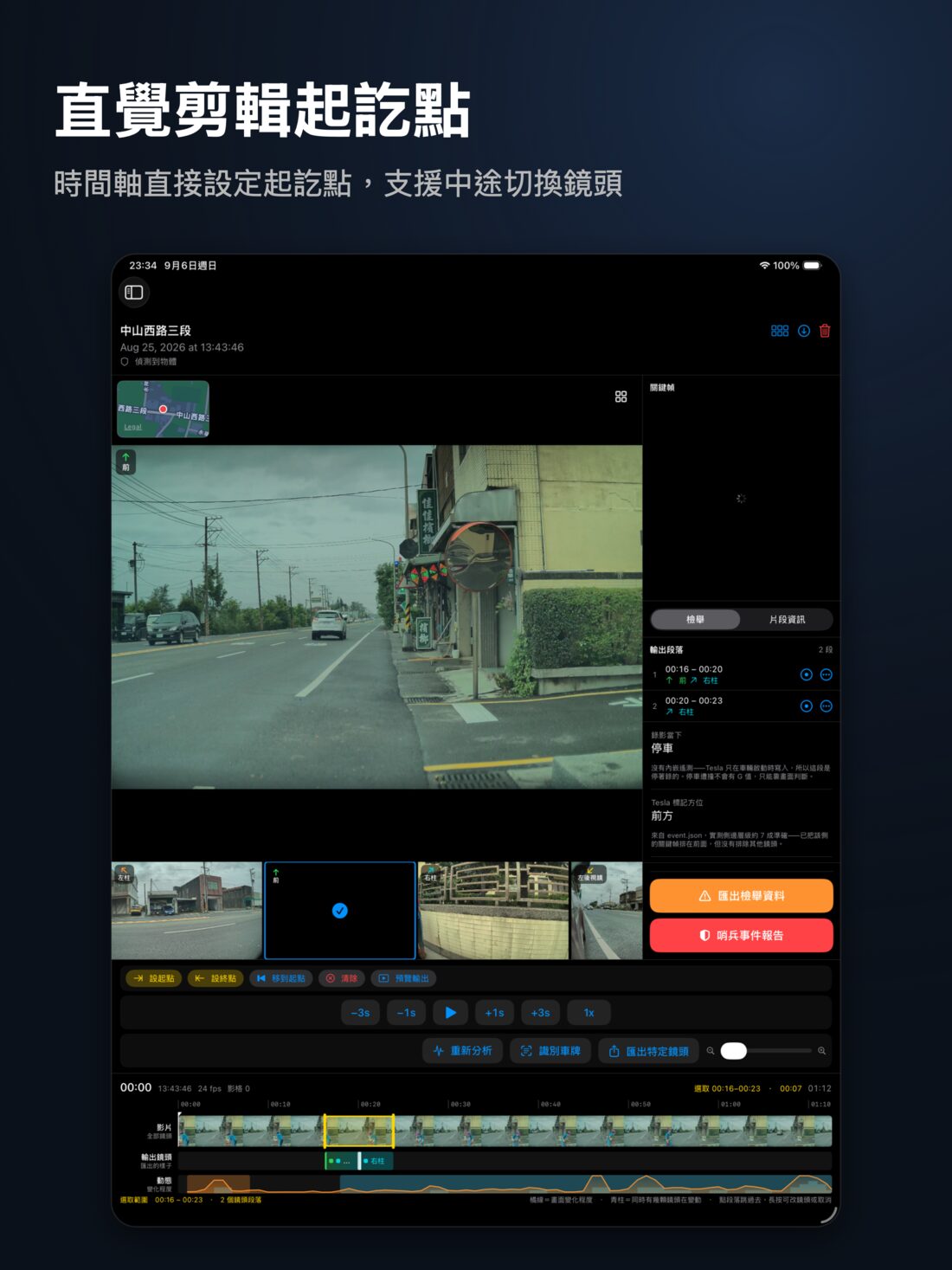Viewport: 952px width, 1270px height.
Task: Click the yellow selection box on film strip
Action: (359, 1131)
